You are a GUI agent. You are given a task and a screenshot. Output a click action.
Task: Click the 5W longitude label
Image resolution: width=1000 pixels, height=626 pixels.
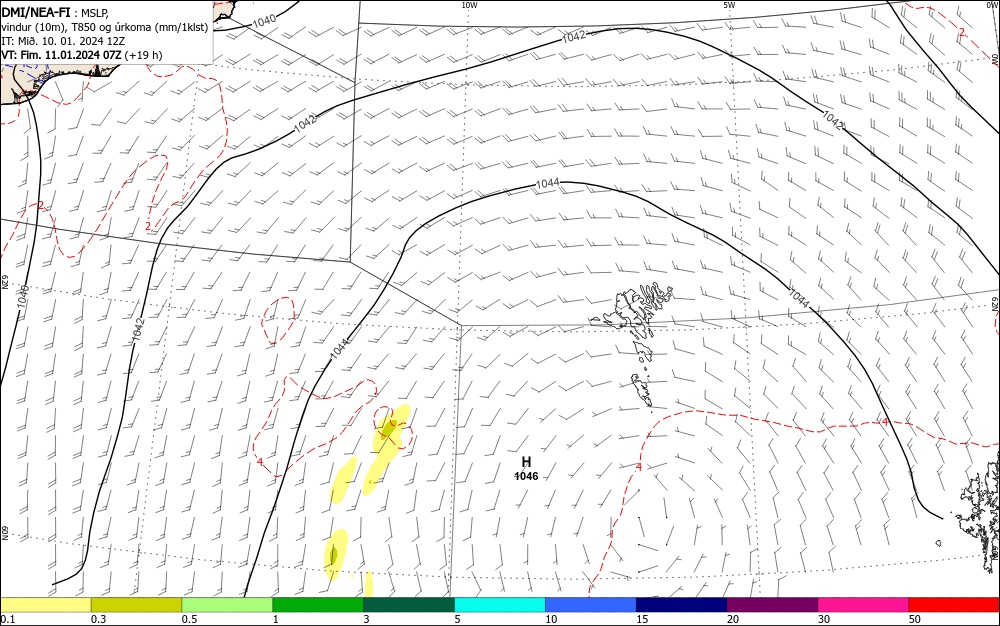coord(729,5)
